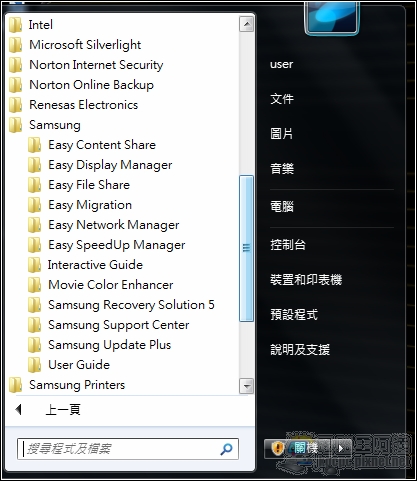Viewport: 417px width, 481px height.
Task: Focus the 搜尋程式及檔案 search field
Action: (128, 449)
